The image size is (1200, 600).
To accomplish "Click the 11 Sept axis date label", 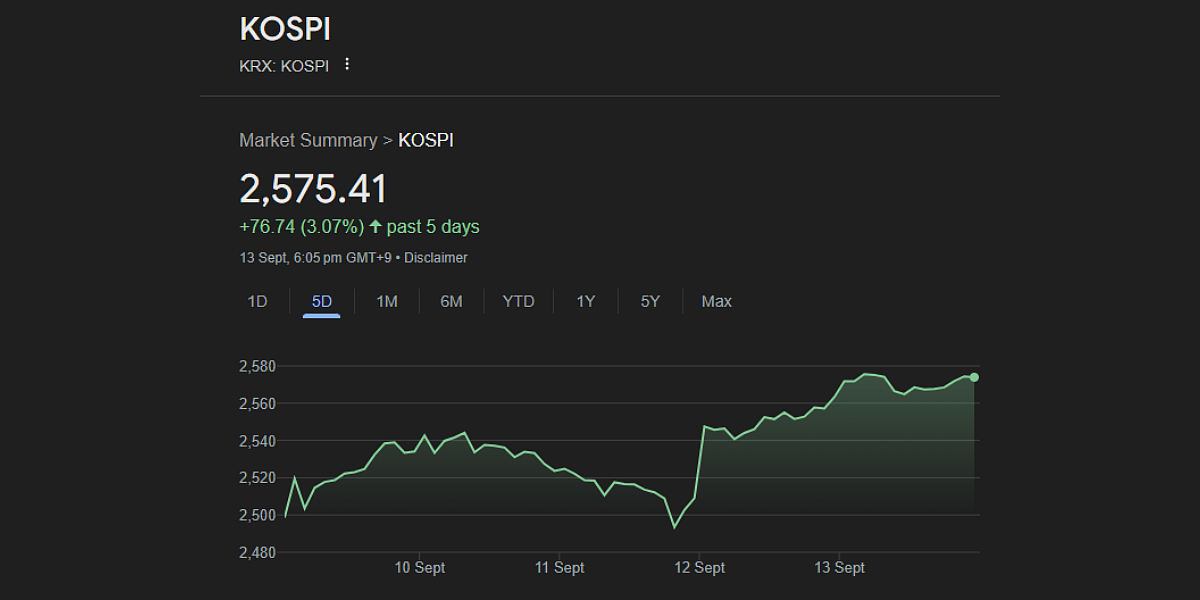I will click(559, 568).
